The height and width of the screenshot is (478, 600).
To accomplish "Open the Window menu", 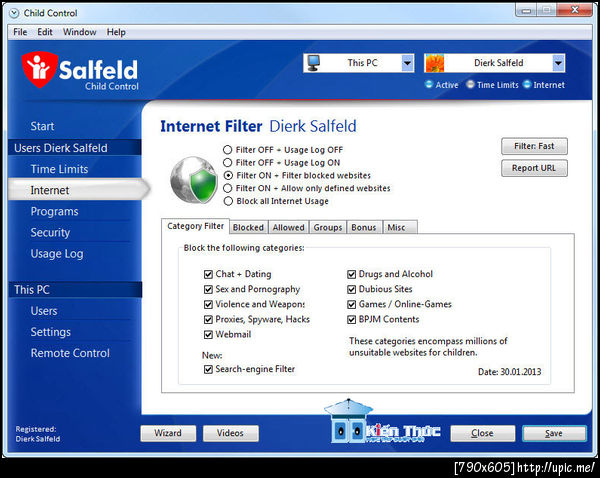I will click(x=80, y=32).
